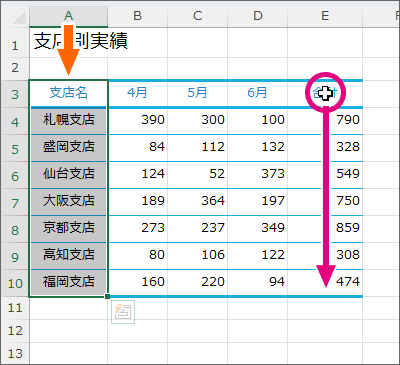Click the cell containing 349
Image resolution: width=400 pixels, height=365 pixels.
[258, 229]
